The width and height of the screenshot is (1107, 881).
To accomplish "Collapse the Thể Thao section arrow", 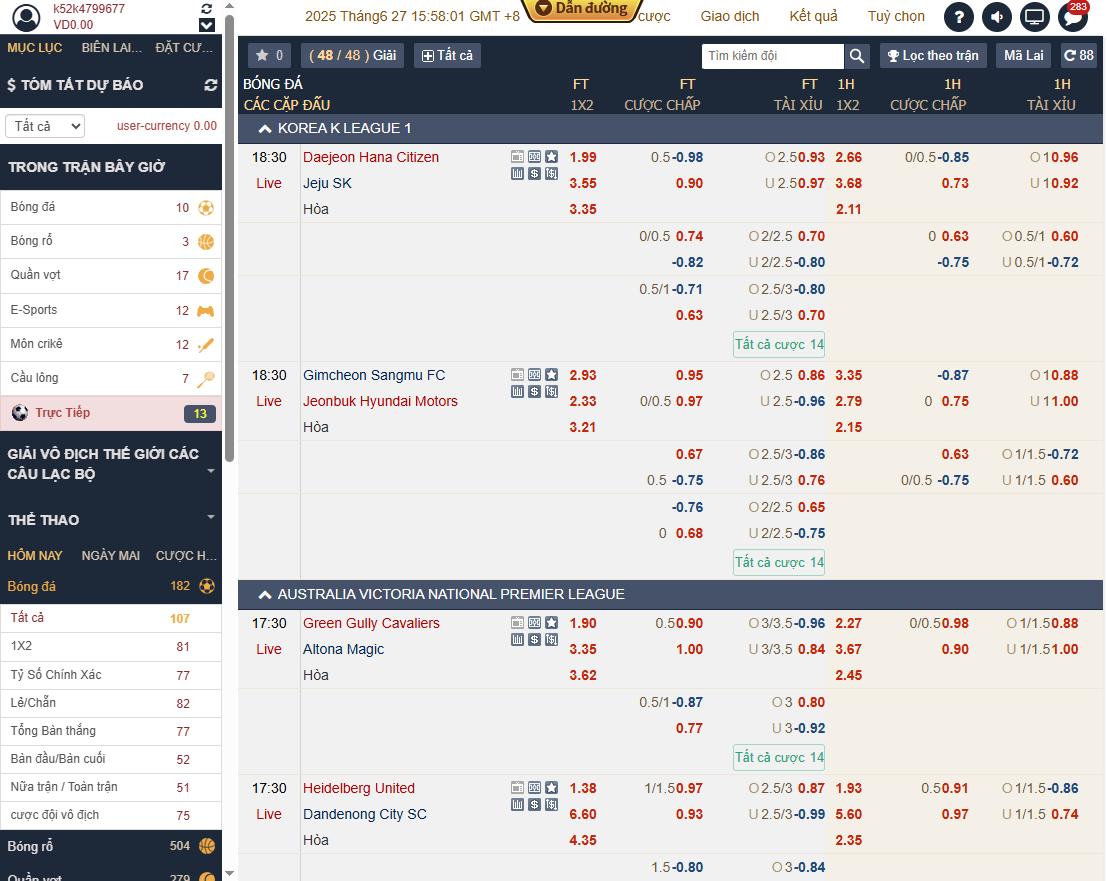I will pos(210,517).
